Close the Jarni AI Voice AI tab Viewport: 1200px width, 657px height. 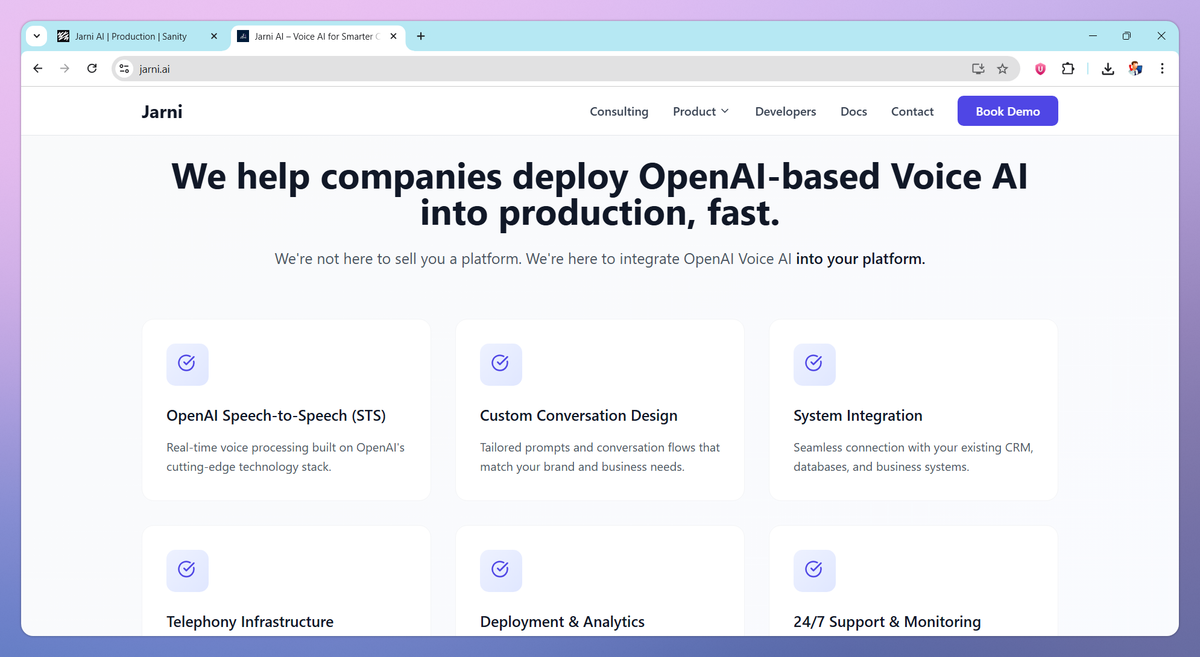coord(394,36)
